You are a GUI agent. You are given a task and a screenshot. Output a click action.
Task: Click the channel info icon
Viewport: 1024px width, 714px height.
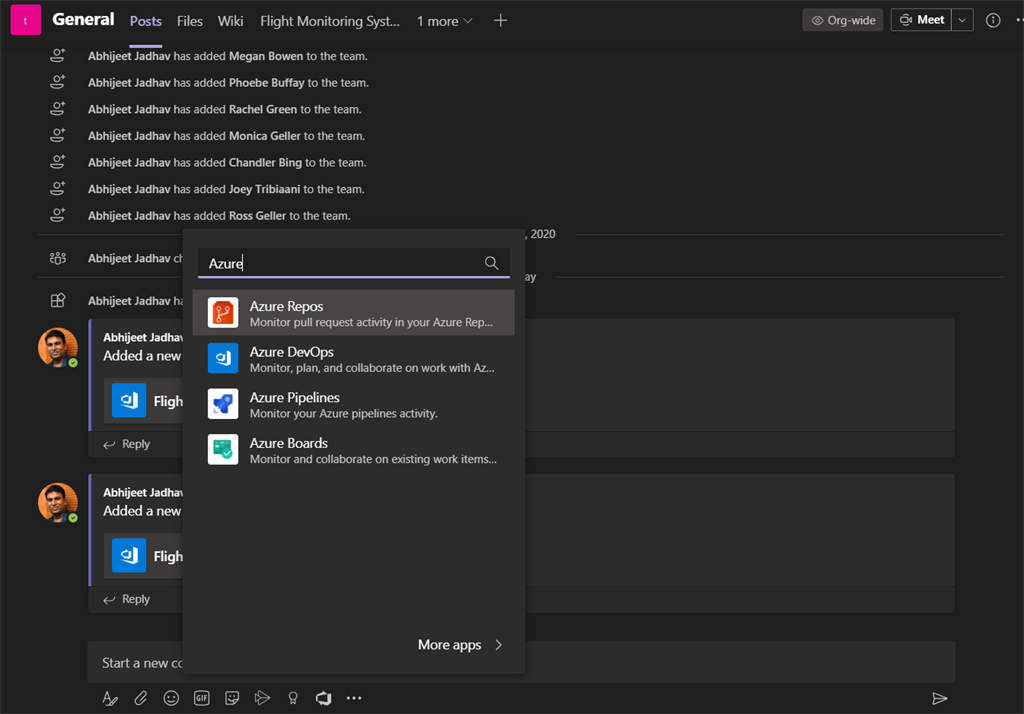[x=993, y=20]
